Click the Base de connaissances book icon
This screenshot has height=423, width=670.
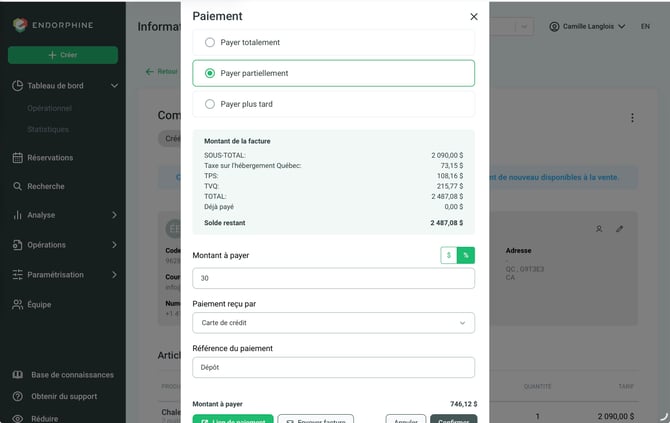[x=18, y=375]
